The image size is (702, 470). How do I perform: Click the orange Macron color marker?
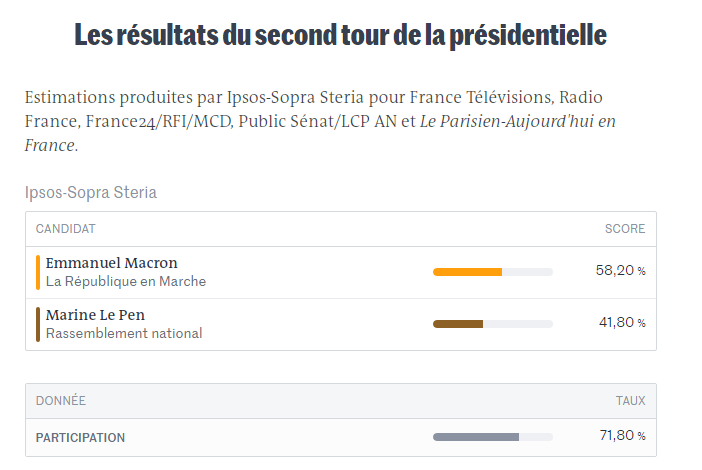coord(38,272)
